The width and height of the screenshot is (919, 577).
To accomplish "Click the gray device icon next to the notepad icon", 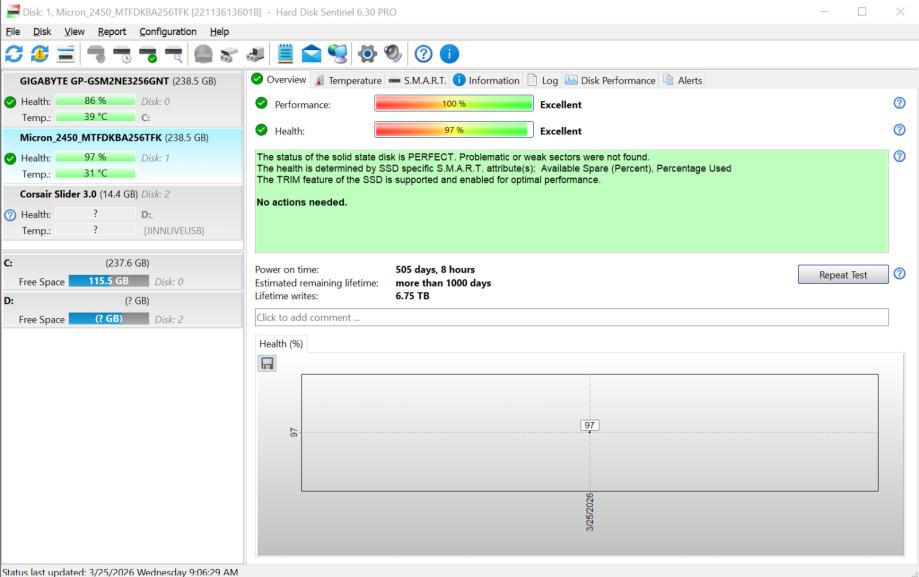I will click(x=255, y=54).
